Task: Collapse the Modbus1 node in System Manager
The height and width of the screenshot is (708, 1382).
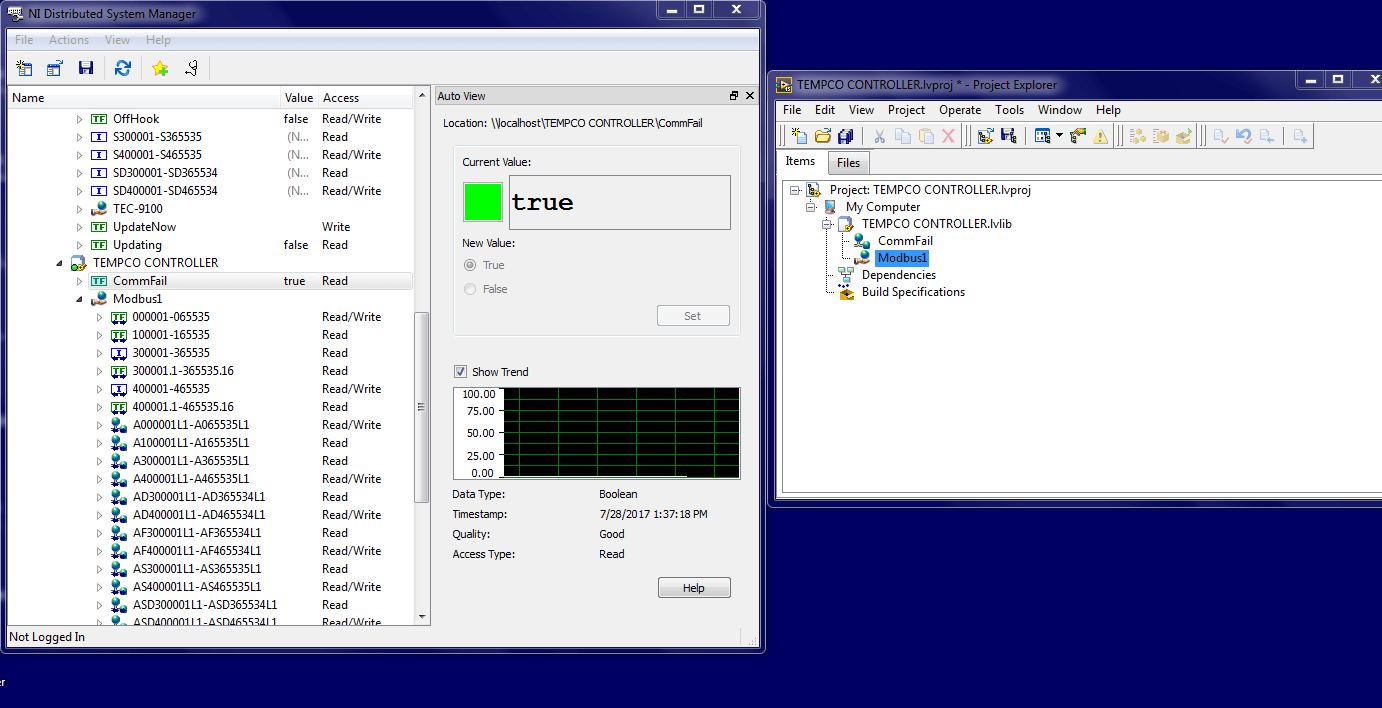Action: (x=80, y=299)
